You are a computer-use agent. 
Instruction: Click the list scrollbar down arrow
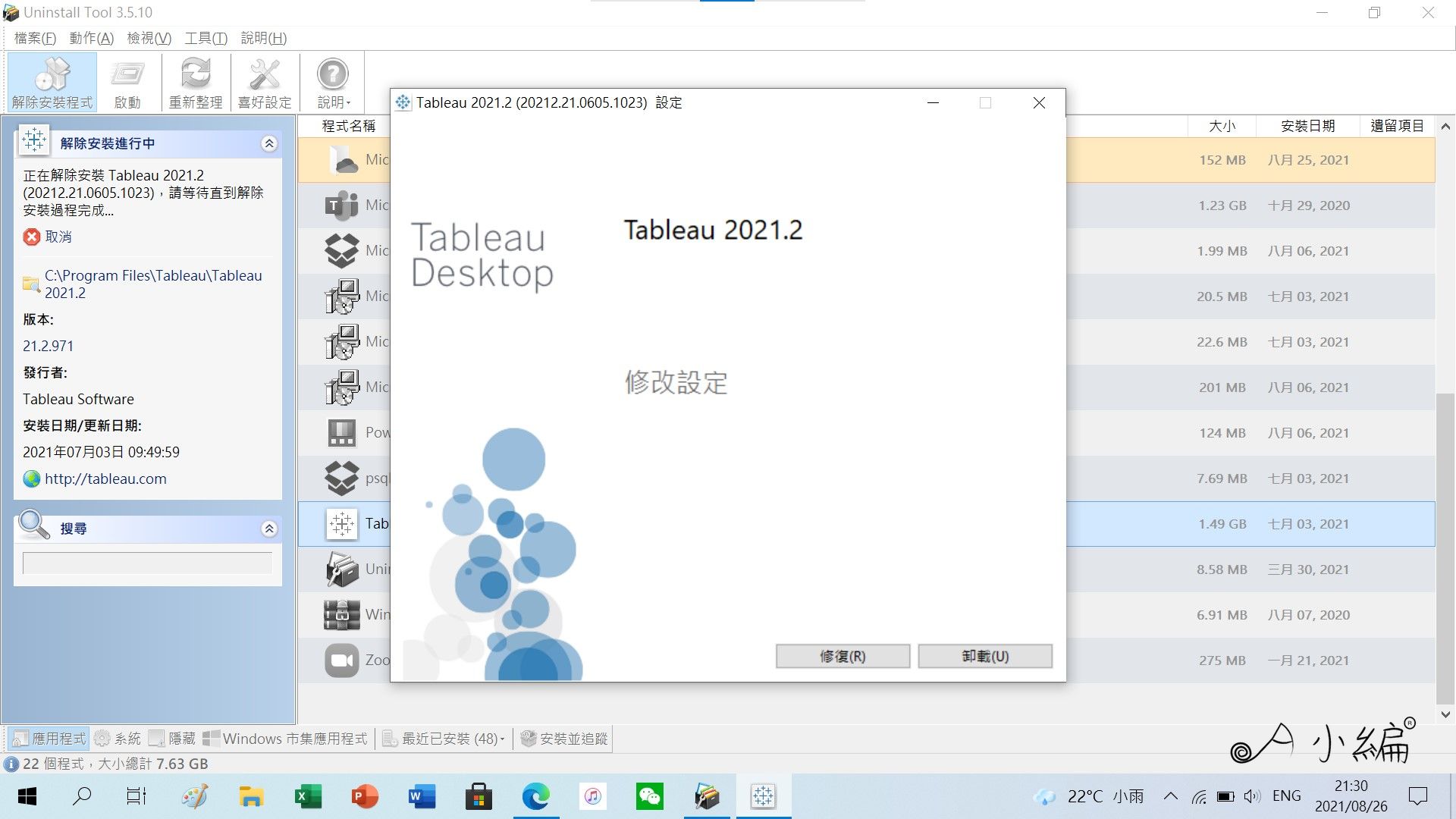tap(1445, 714)
